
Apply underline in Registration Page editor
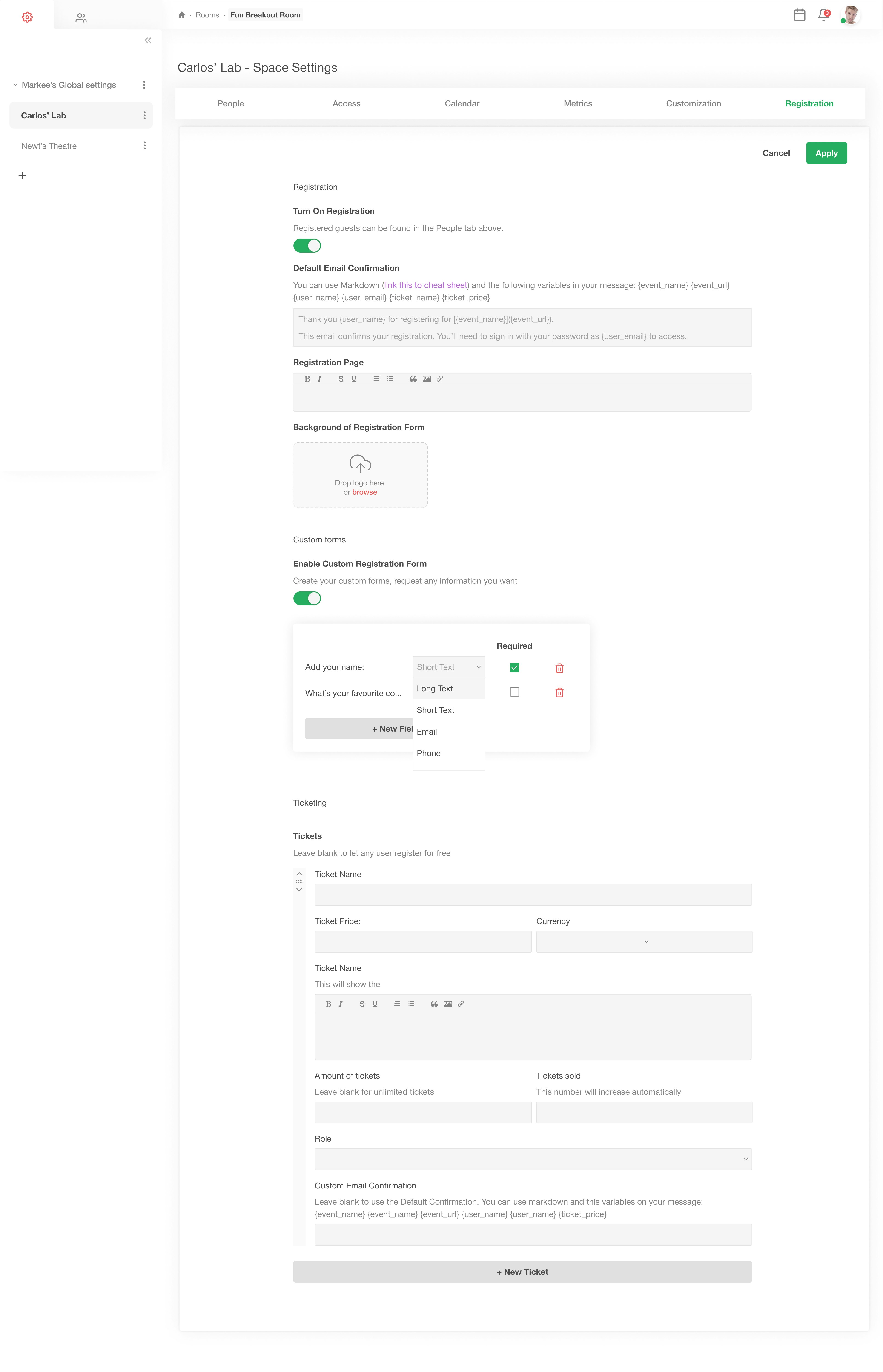[354, 379]
